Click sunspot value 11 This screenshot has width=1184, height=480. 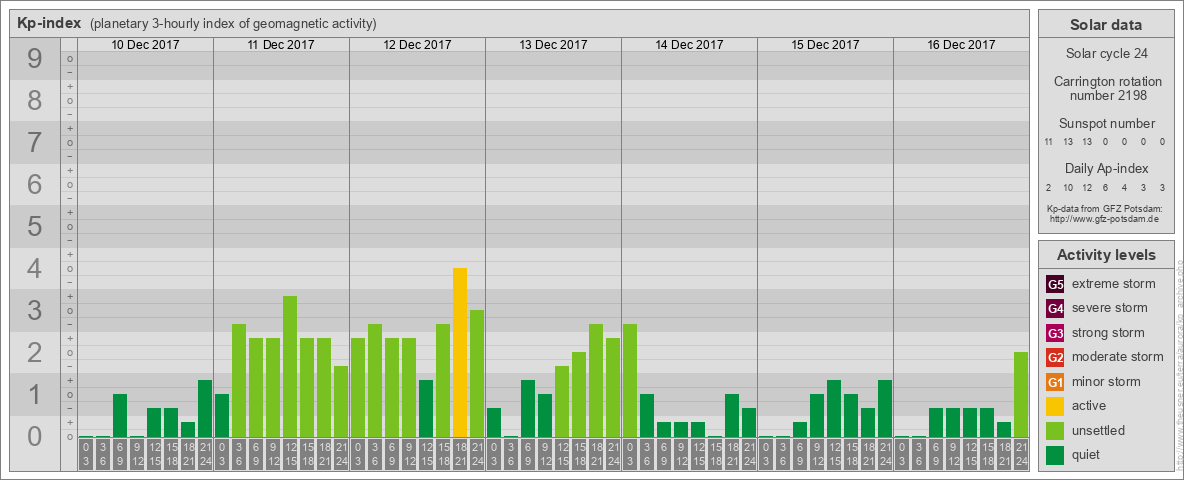tap(1049, 142)
